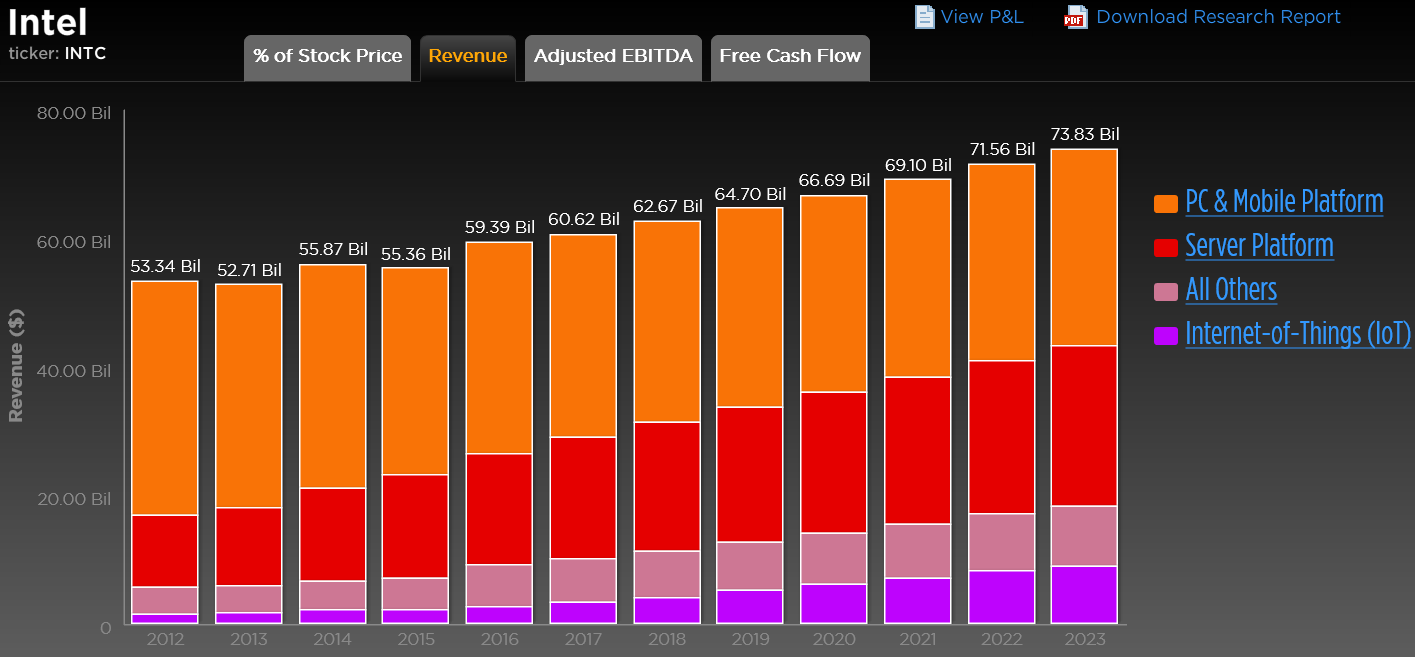The width and height of the screenshot is (1415, 657).
Task: Click the 60.00 Bil y-axis label
Action: coord(74,242)
